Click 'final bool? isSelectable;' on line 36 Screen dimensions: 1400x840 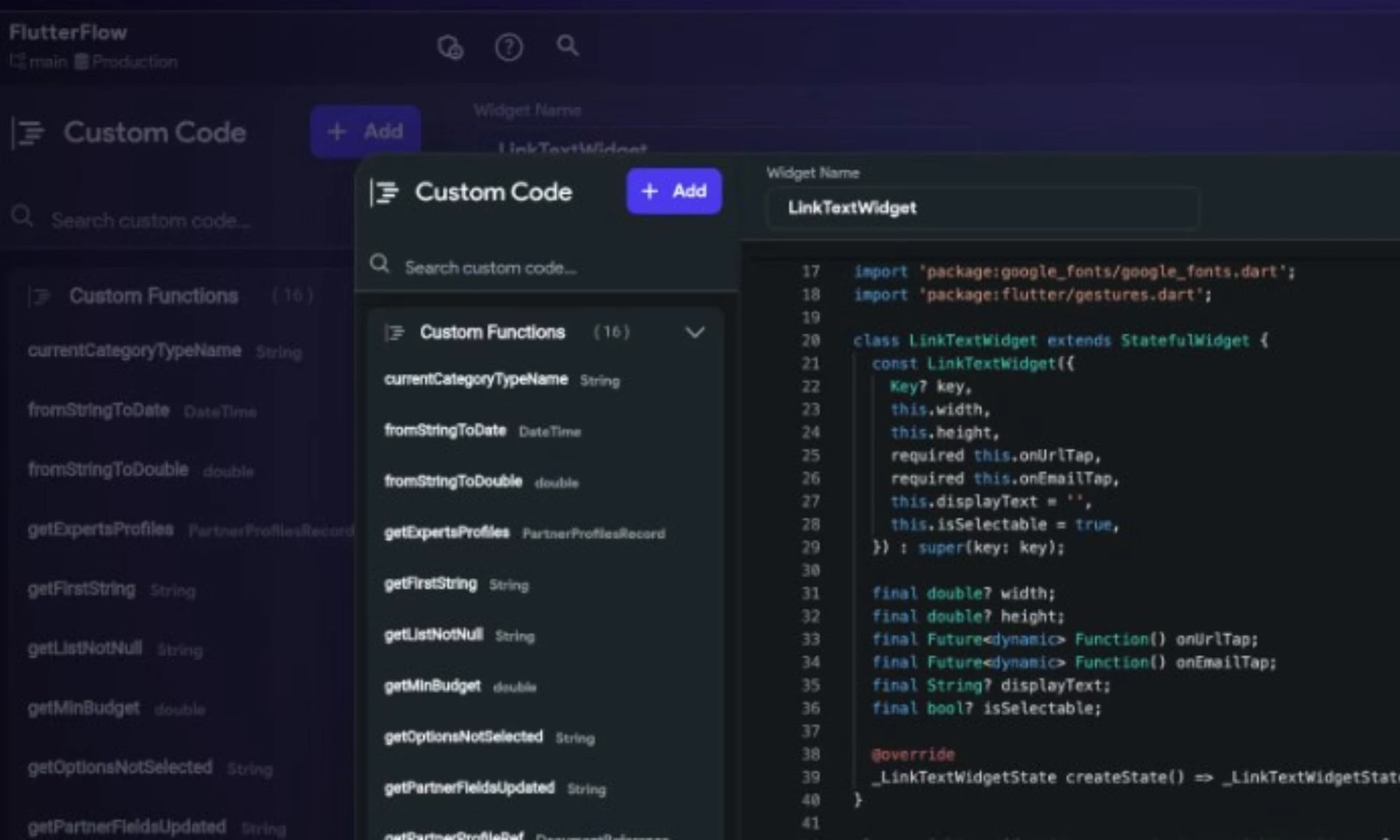[x=986, y=708]
